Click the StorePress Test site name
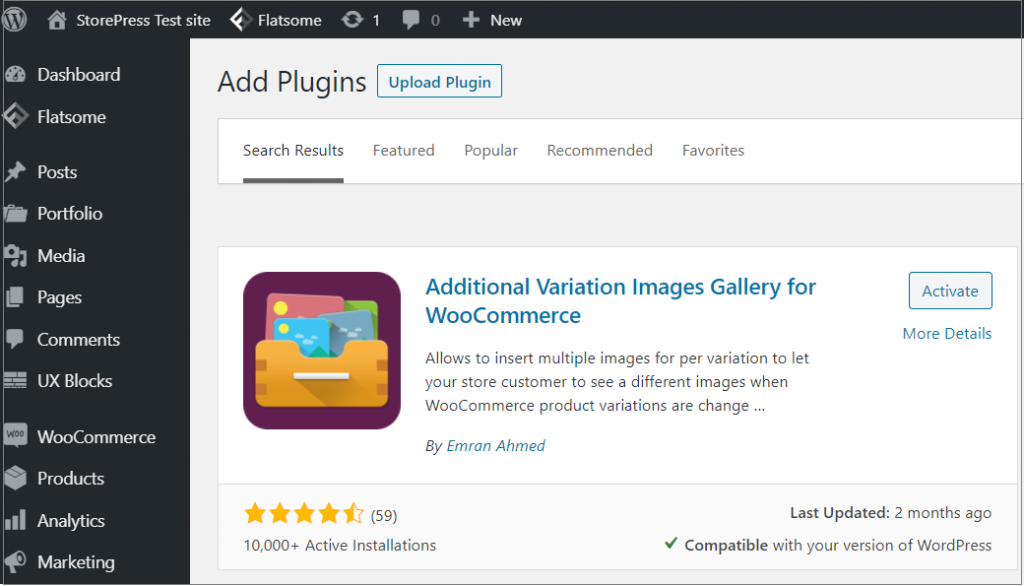1024x586 pixels. (143, 20)
